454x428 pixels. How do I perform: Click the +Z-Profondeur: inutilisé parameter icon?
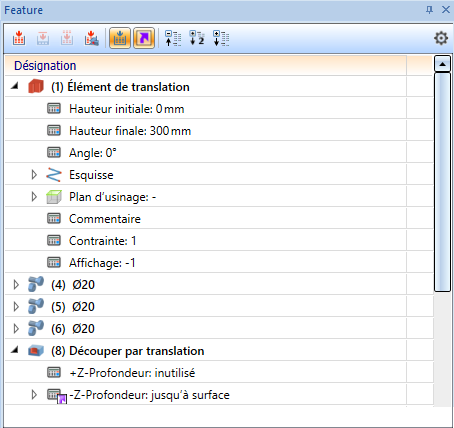[x=54, y=372]
